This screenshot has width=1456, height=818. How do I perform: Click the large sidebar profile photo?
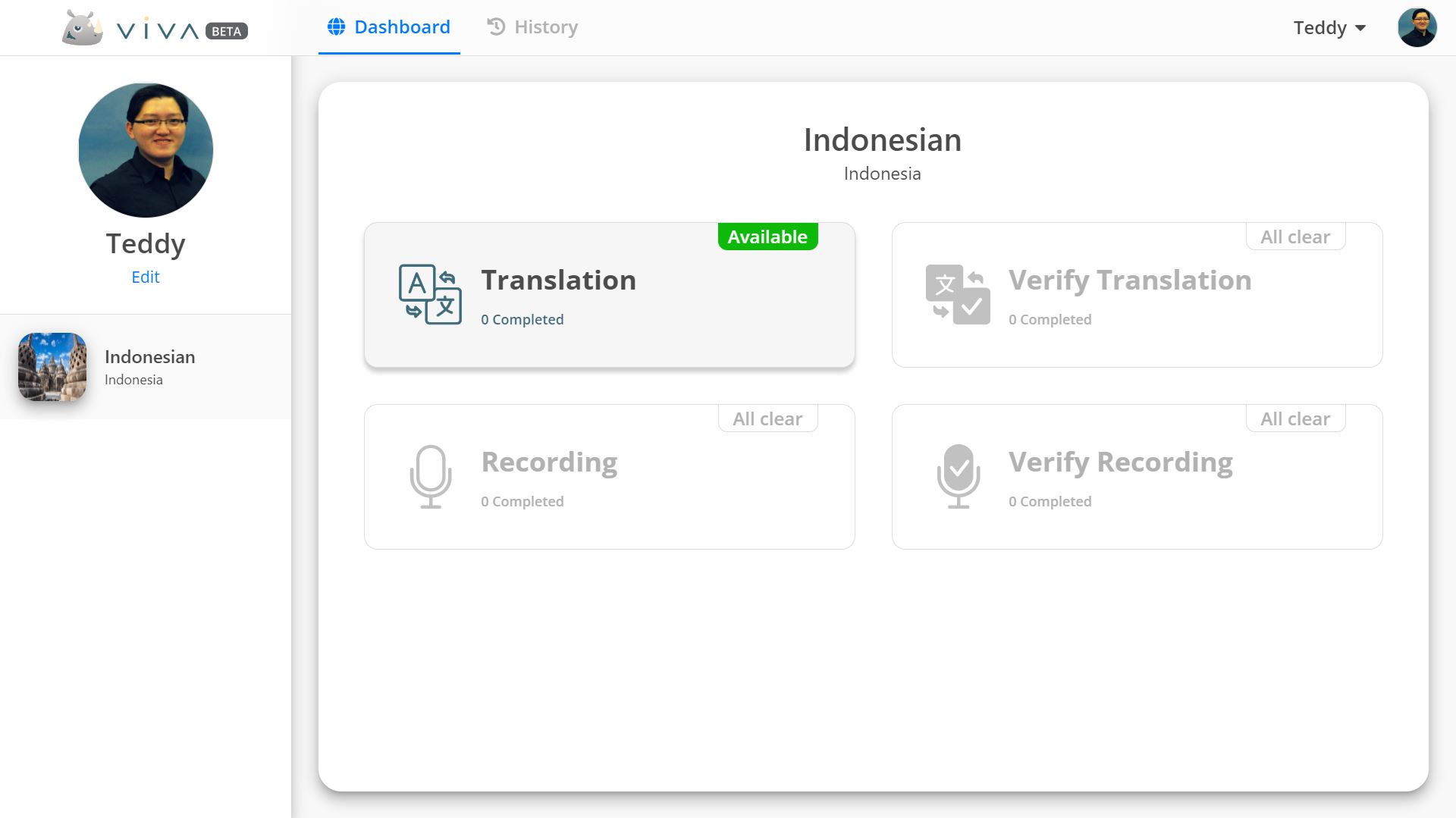[146, 150]
